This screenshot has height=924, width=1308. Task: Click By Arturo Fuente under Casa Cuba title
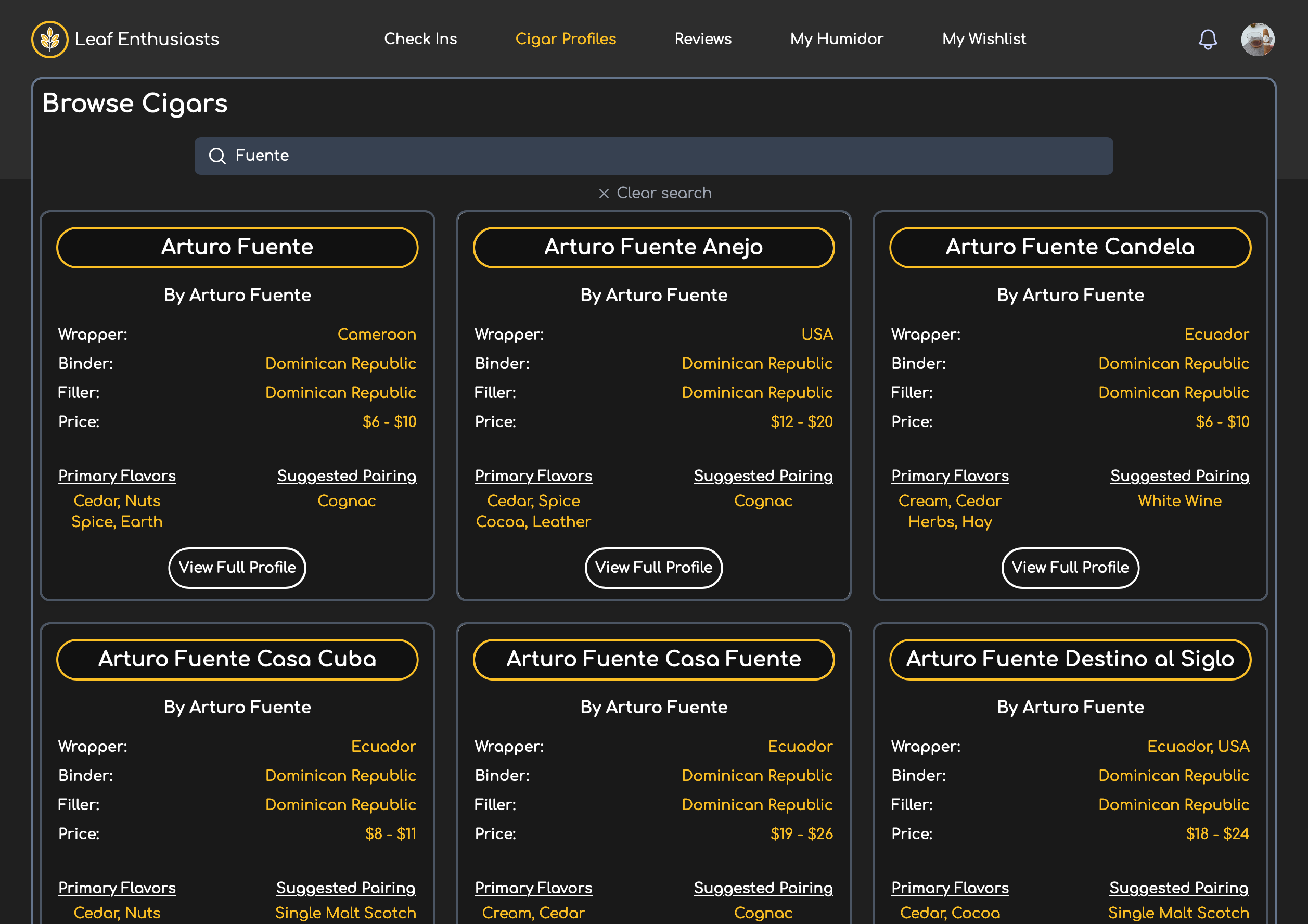237,707
